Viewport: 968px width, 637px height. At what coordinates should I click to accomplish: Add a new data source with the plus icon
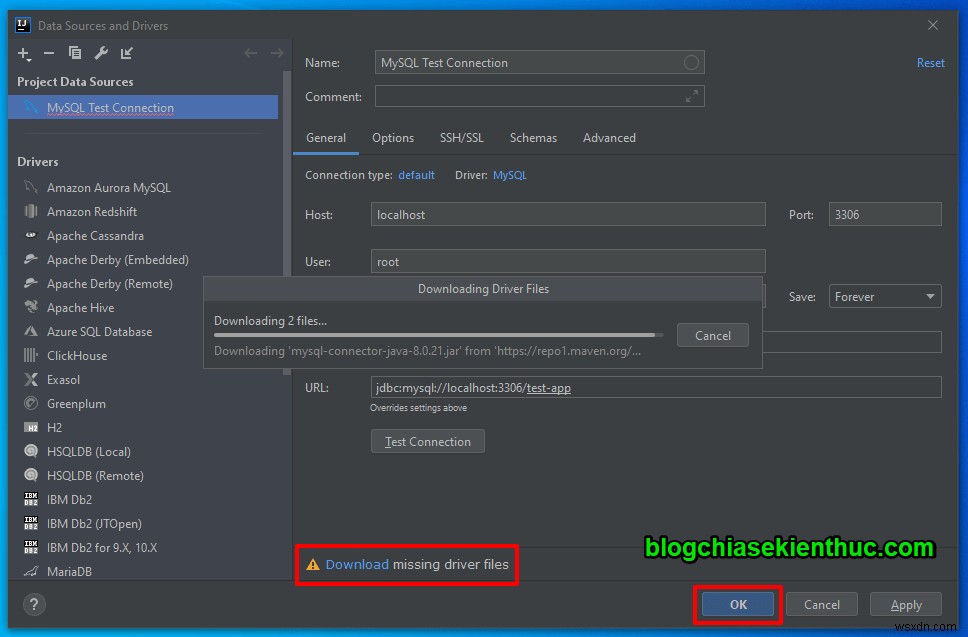coord(22,54)
